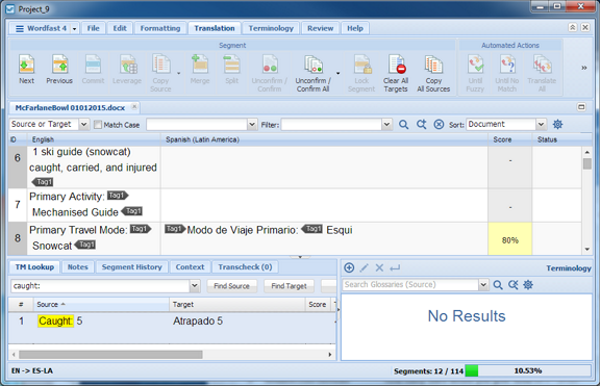The height and width of the screenshot is (386, 600).
Task: Switch to the Terminology ribbon tab
Action: tap(271, 28)
